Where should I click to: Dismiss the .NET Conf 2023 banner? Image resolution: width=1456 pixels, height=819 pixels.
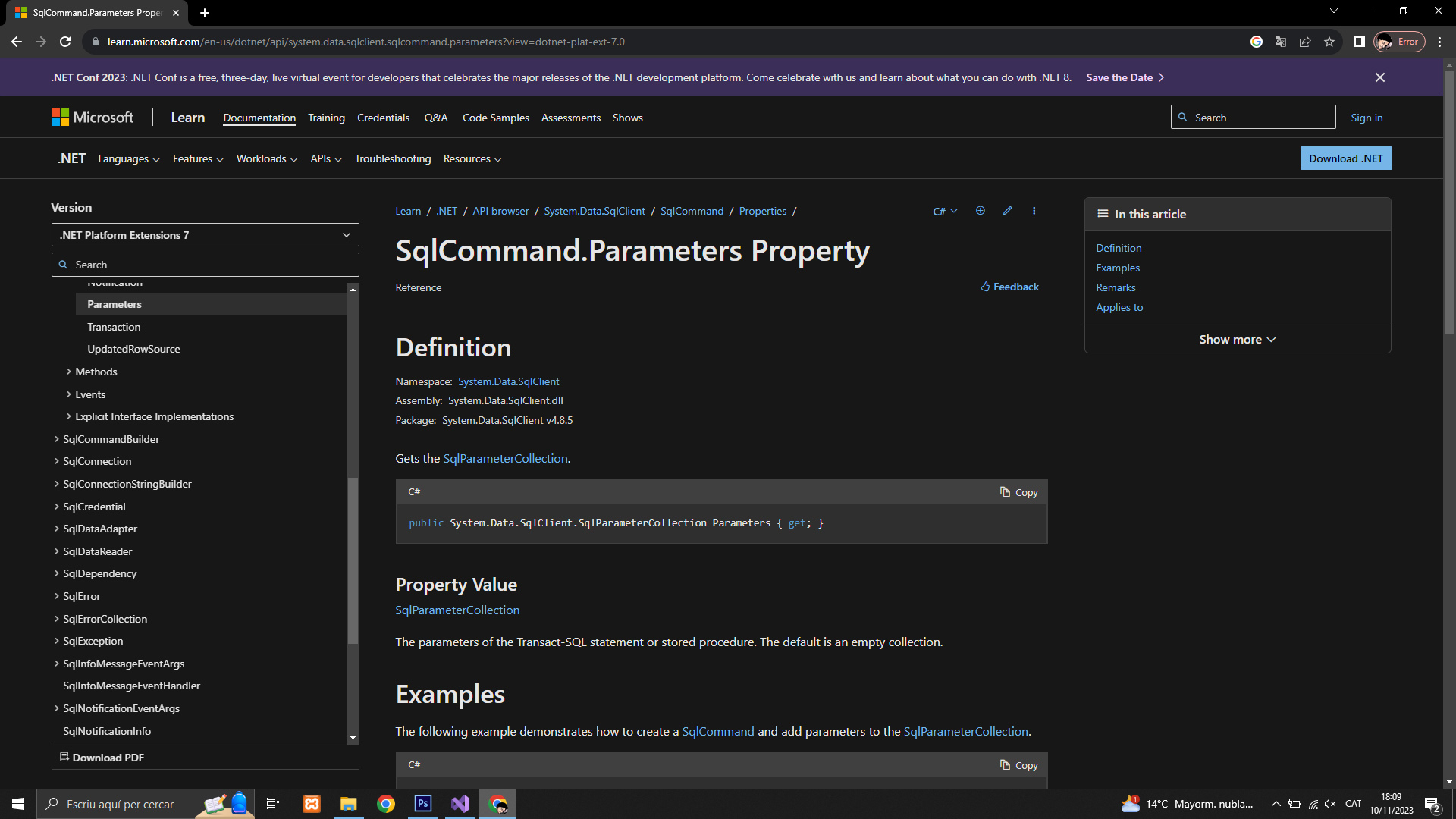[1380, 77]
